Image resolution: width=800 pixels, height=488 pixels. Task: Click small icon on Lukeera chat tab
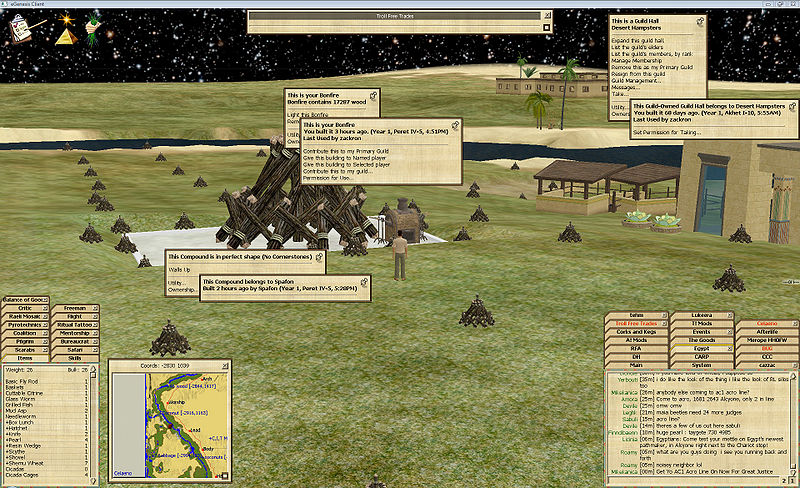click(x=730, y=316)
